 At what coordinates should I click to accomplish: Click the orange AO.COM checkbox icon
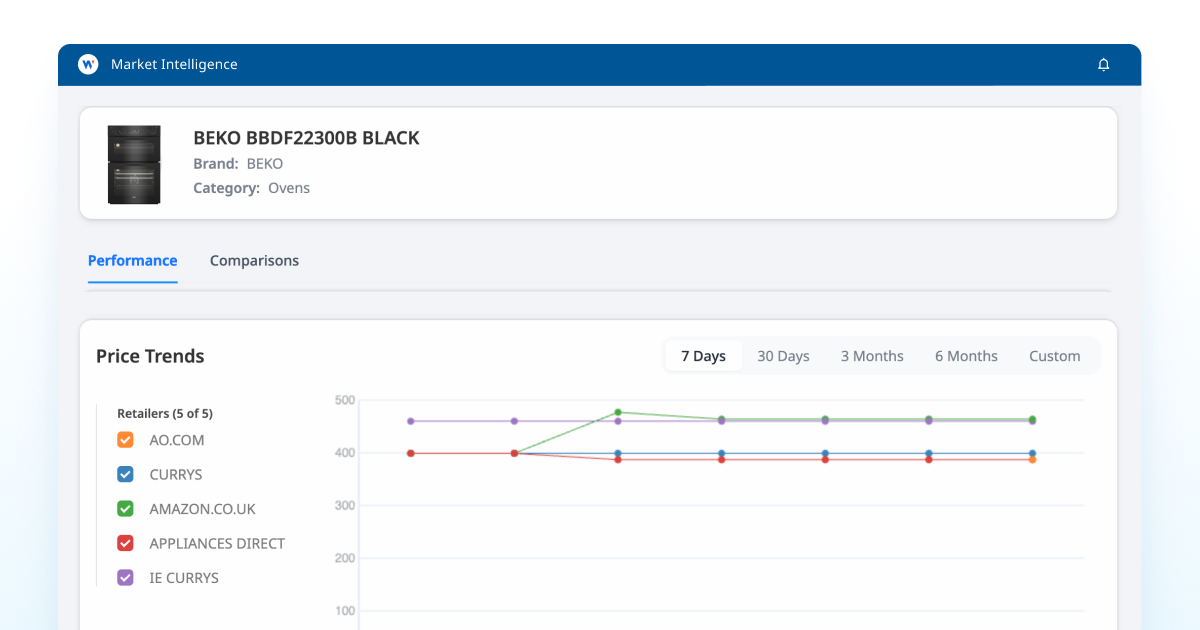[124, 439]
